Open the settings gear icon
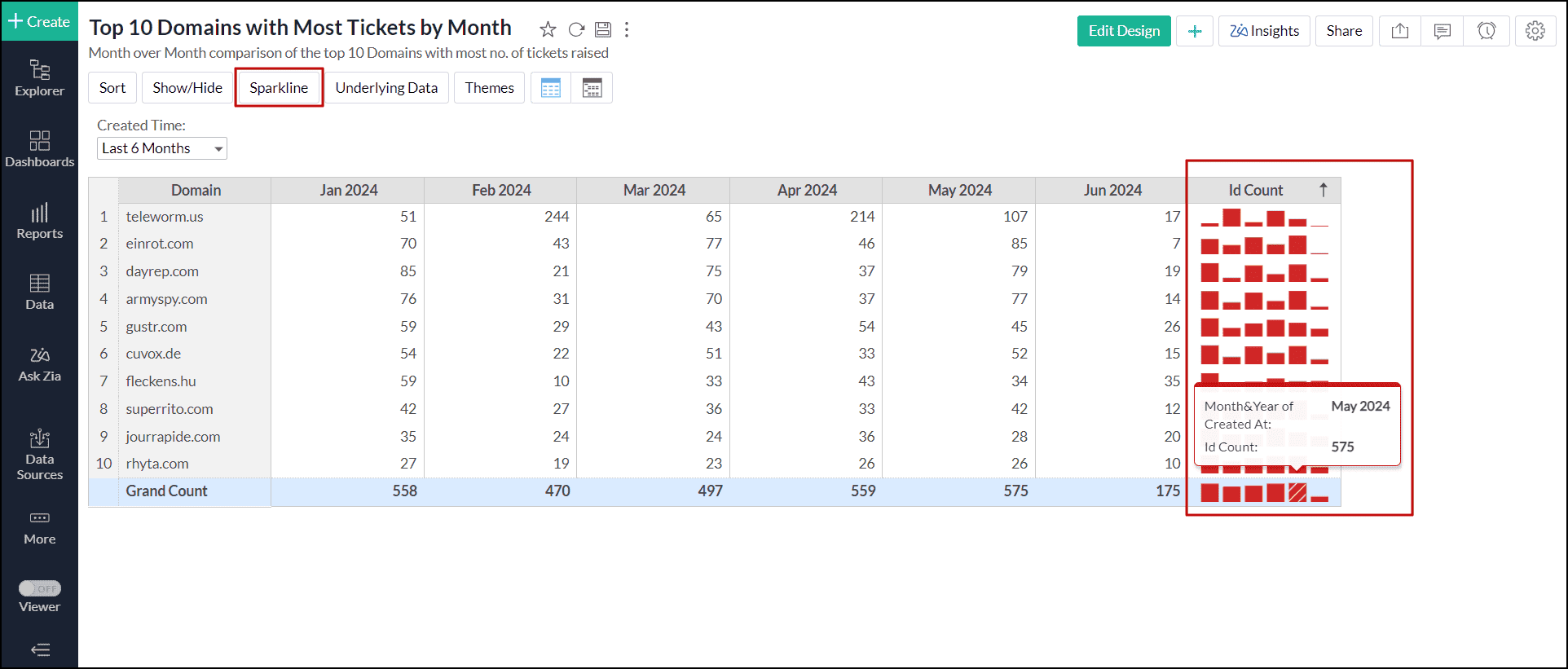Image resolution: width=1568 pixels, height=669 pixels. tap(1535, 31)
